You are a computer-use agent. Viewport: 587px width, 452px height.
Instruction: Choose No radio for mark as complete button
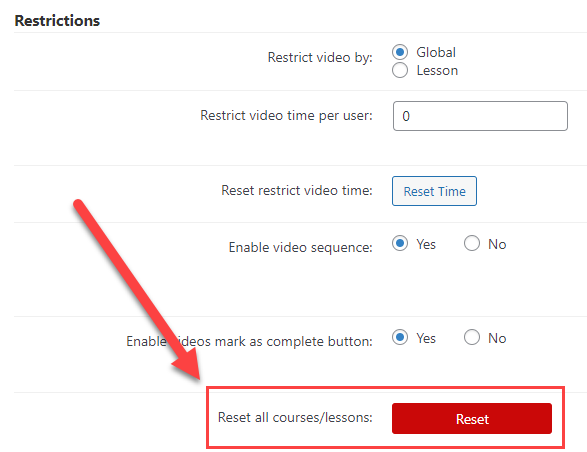[472, 337]
